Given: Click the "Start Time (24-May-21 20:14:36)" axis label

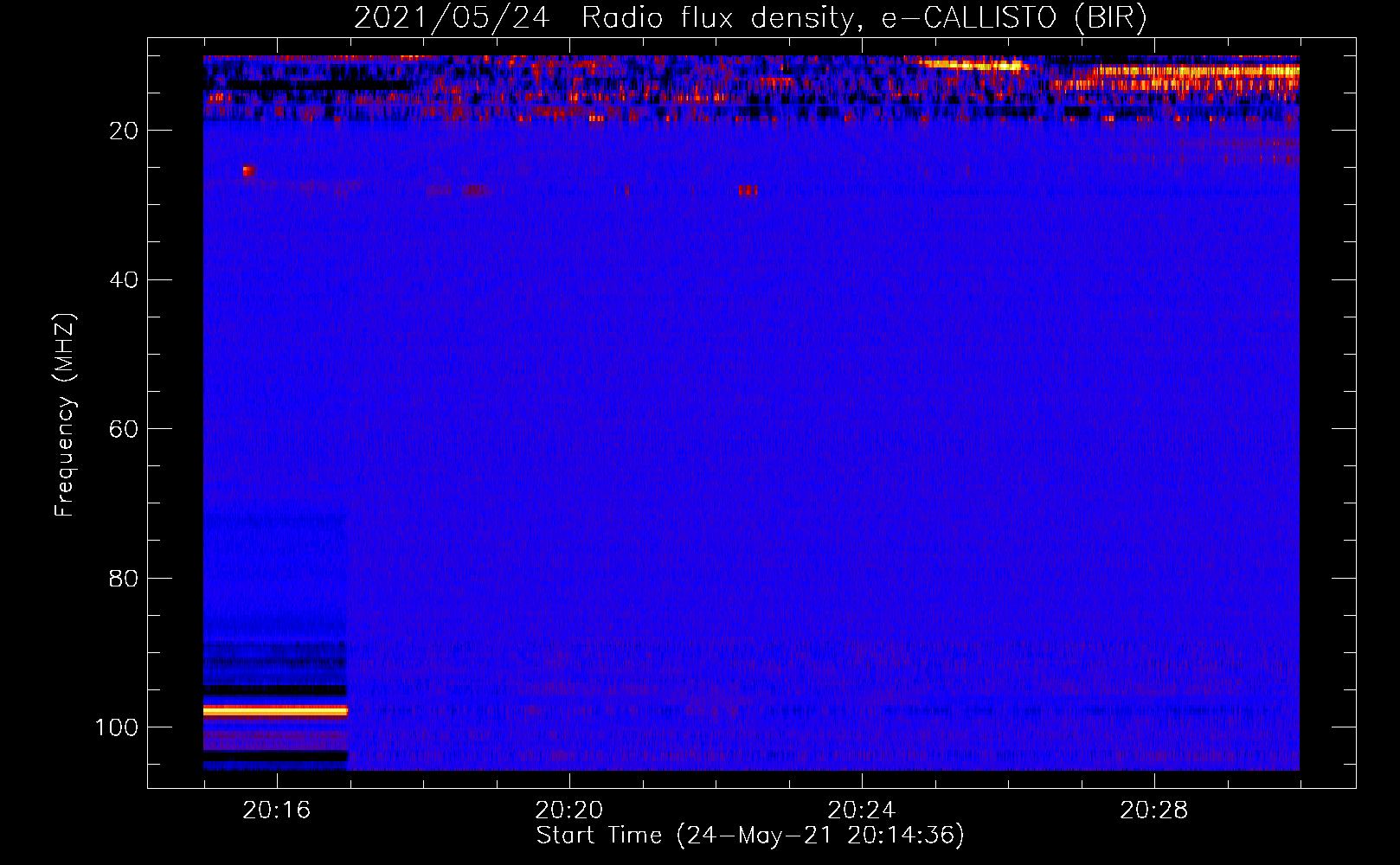Looking at the screenshot, I should click(750, 836).
